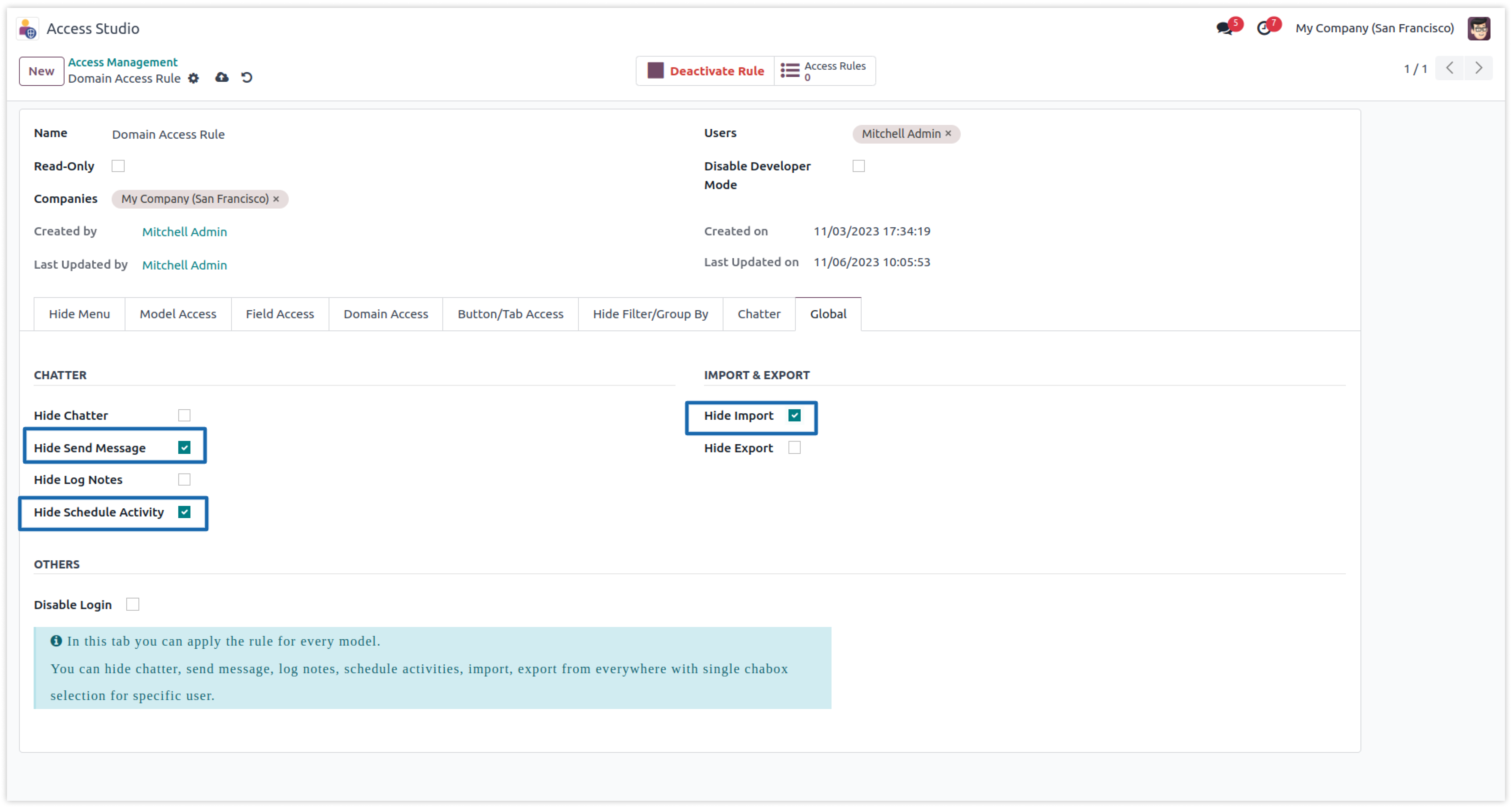Switch to the Field Access tab
1512x807 pixels.
point(280,314)
